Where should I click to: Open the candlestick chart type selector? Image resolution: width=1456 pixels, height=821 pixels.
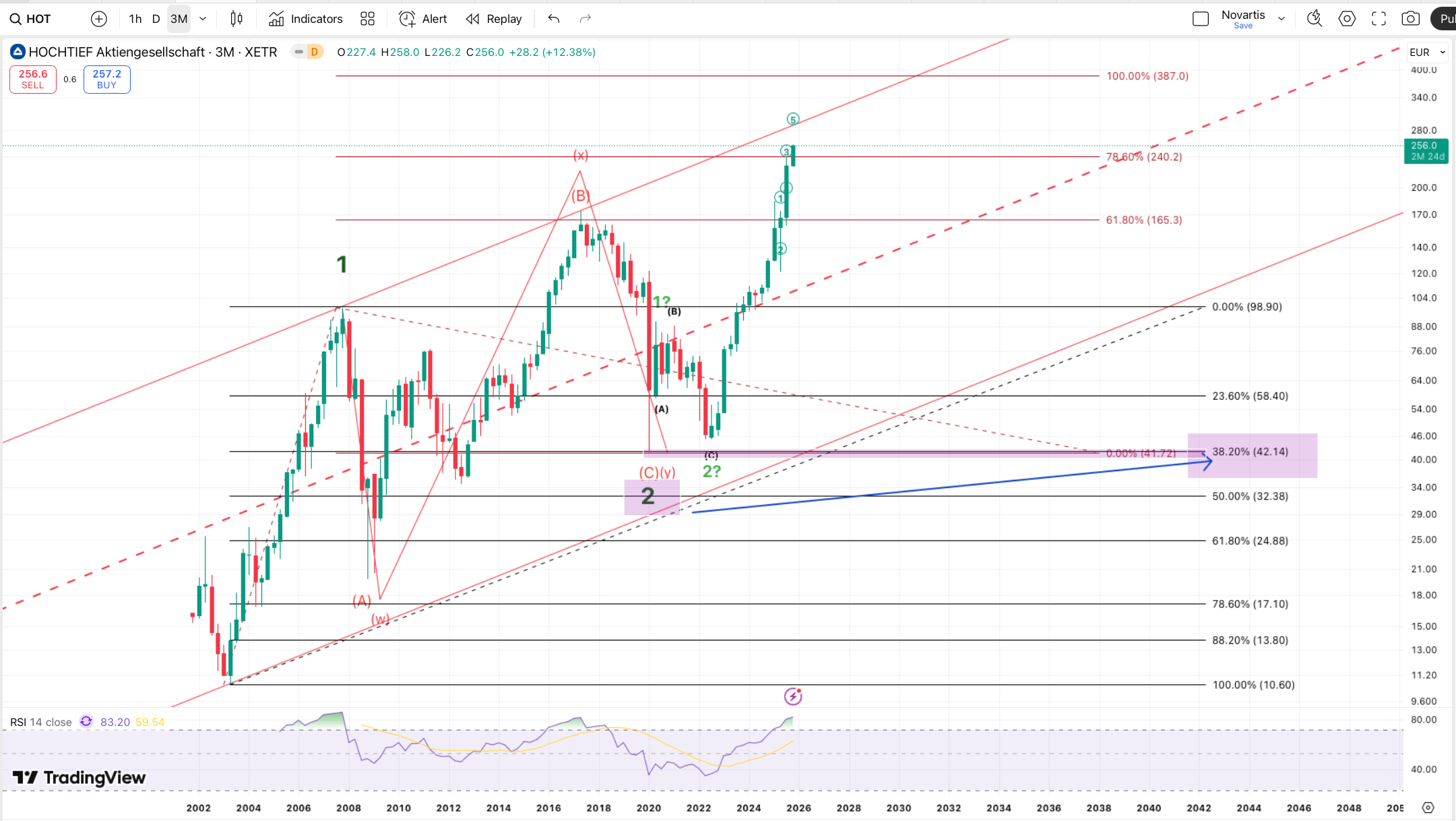click(236, 19)
